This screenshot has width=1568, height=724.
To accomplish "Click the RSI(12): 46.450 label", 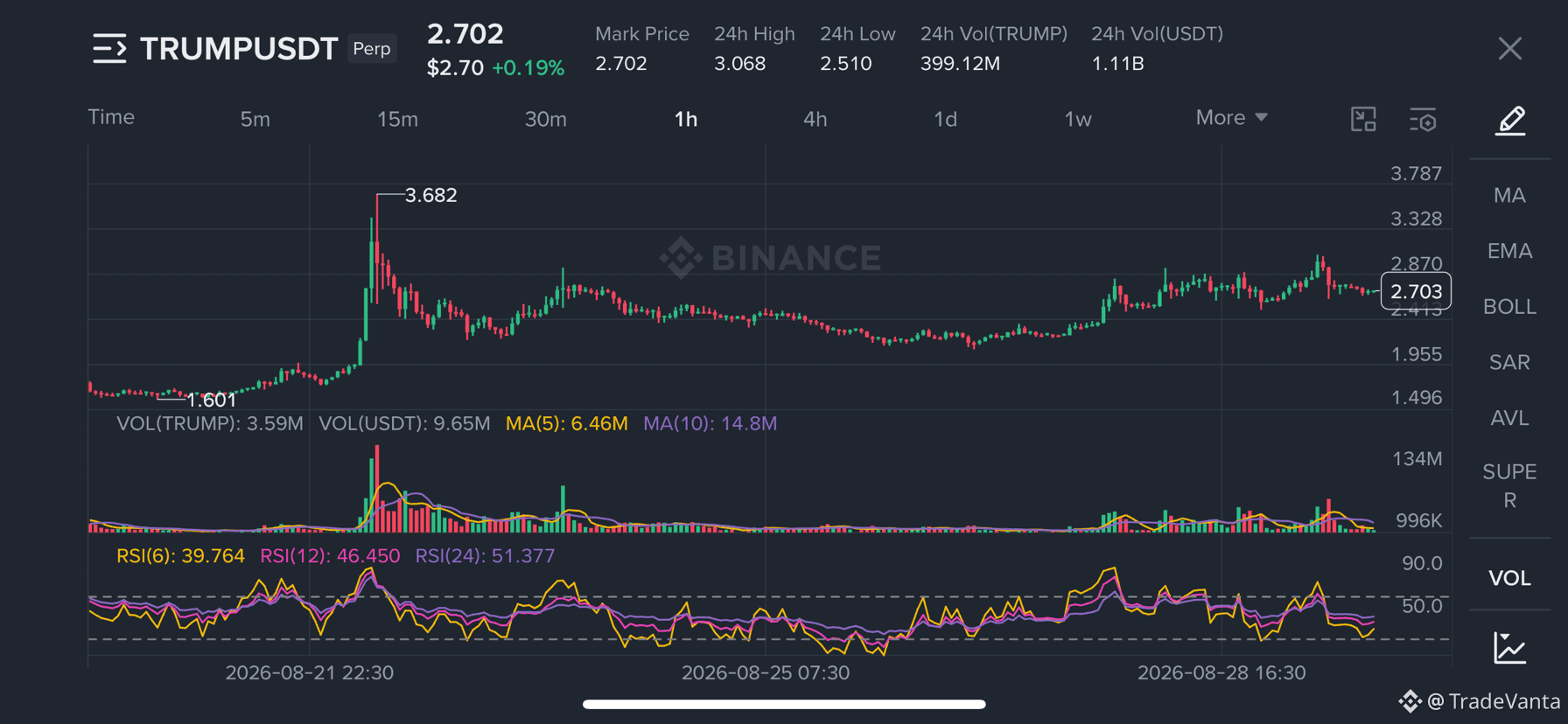I will [x=330, y=556].
